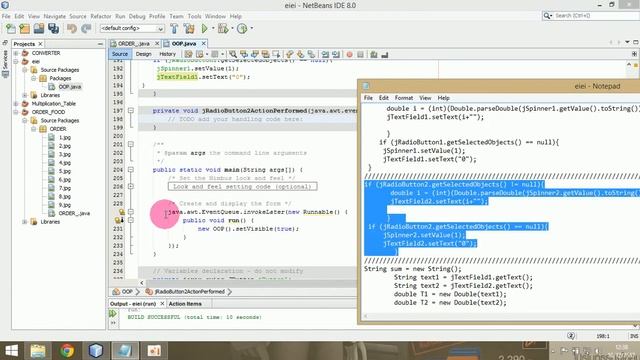Collapse the main method code fold
Screen dimensions: 640x360
tap(131, 169)
